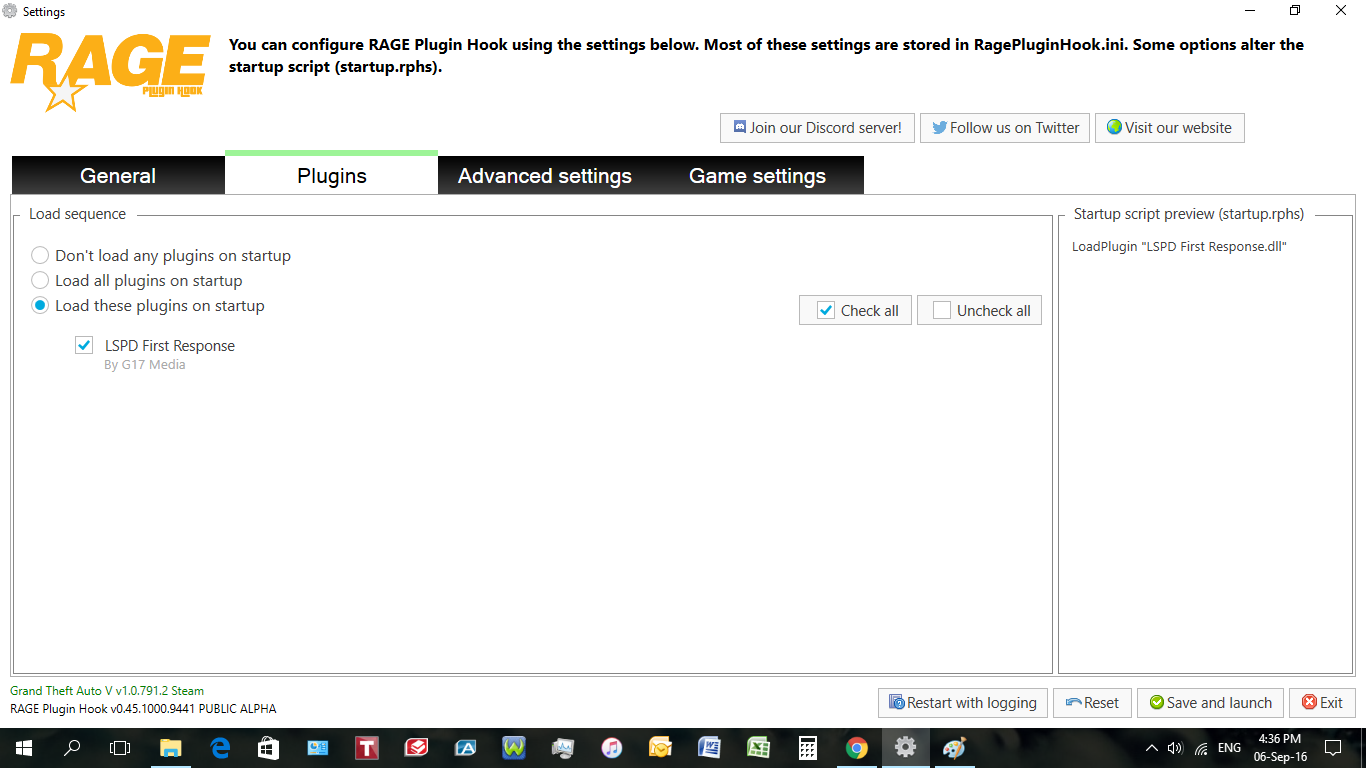Click the ENG language indicator
This screenshot has width=1366, height=768.
(1230, 748)
